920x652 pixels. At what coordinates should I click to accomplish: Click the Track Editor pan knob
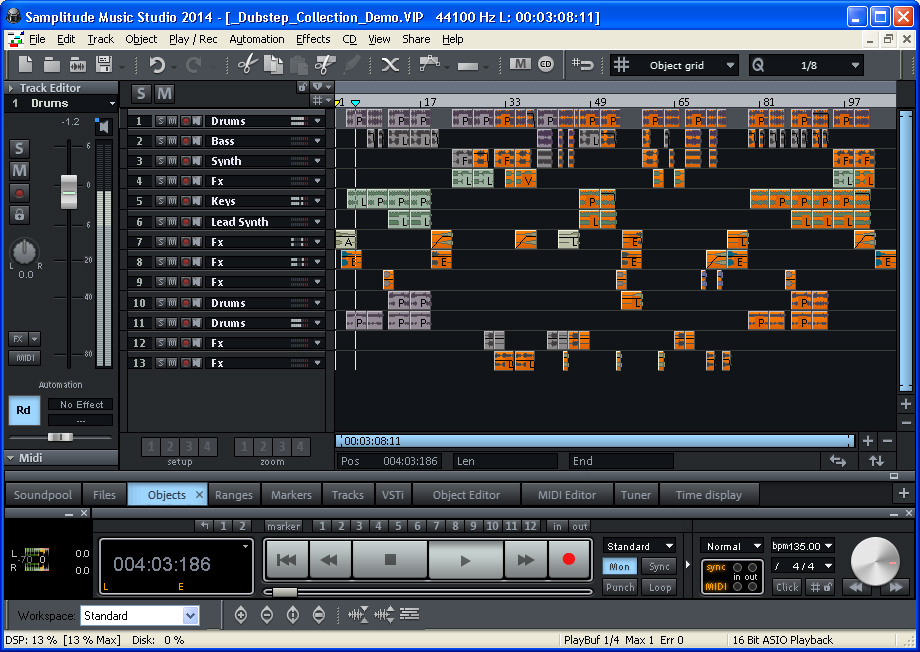click(25, 251)
